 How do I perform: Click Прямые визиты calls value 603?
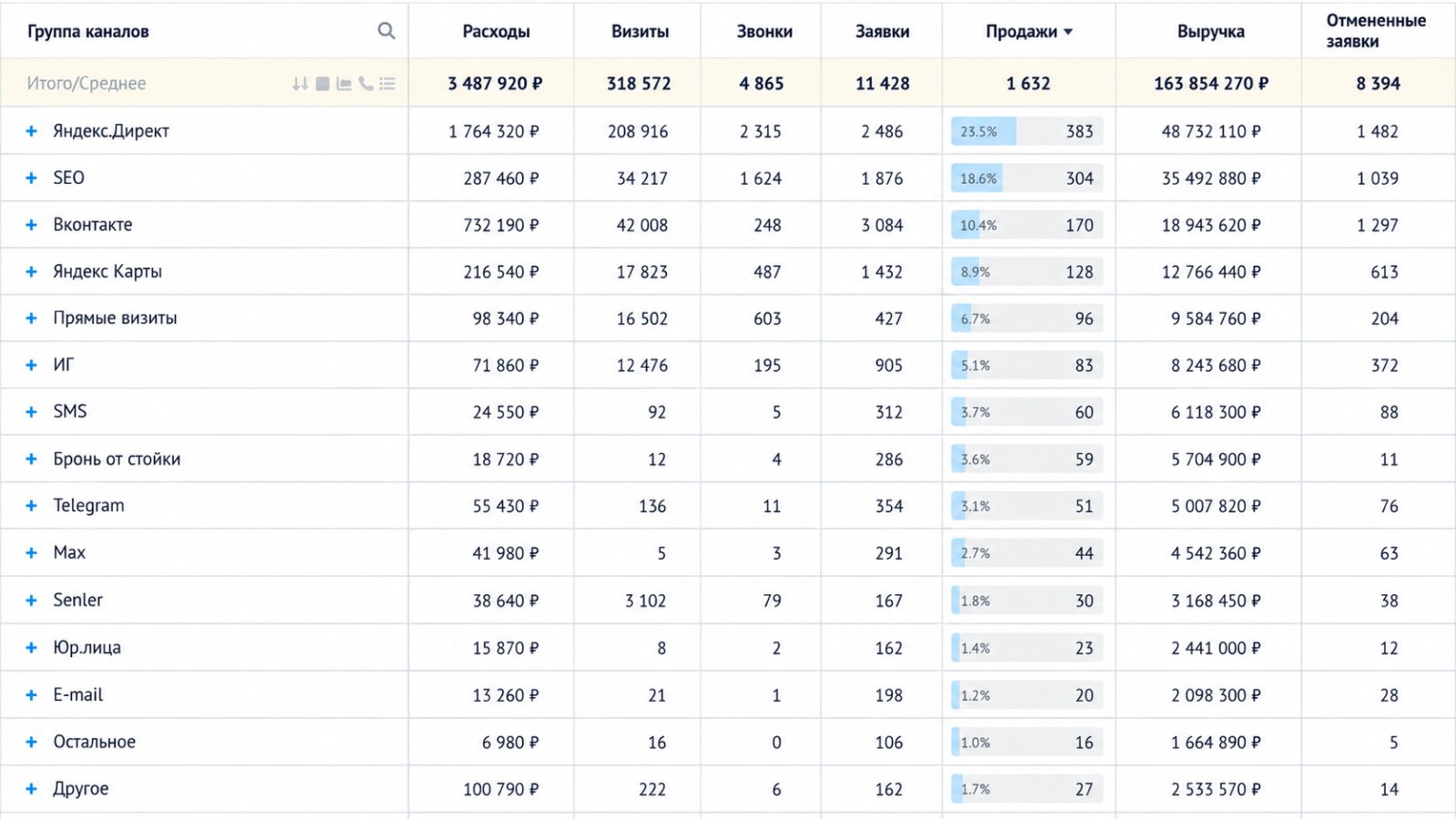click(767, 318)
